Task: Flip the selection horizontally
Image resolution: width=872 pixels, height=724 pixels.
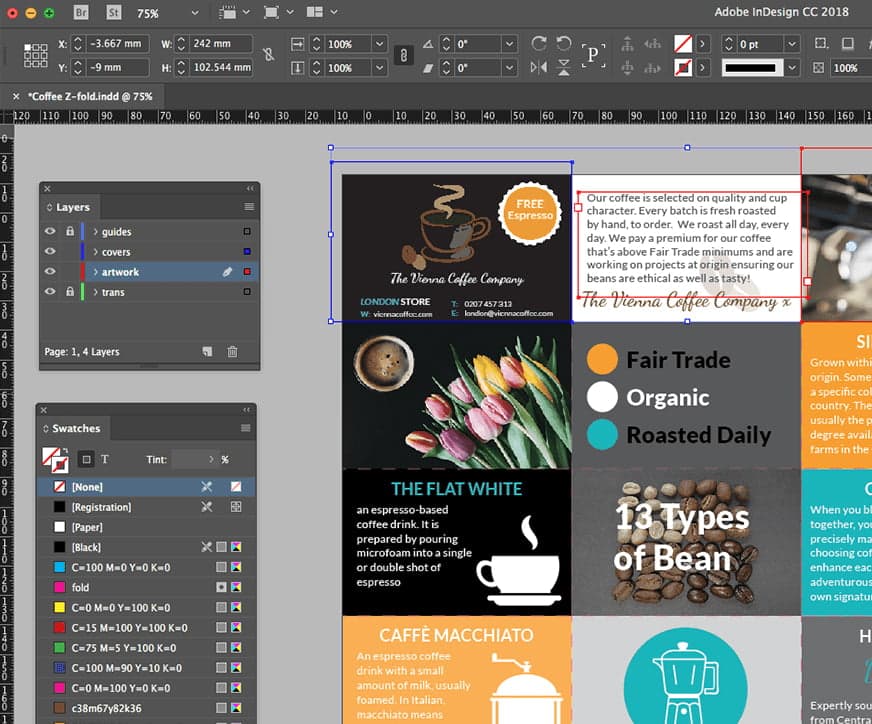Action: (x=538, y=67)
